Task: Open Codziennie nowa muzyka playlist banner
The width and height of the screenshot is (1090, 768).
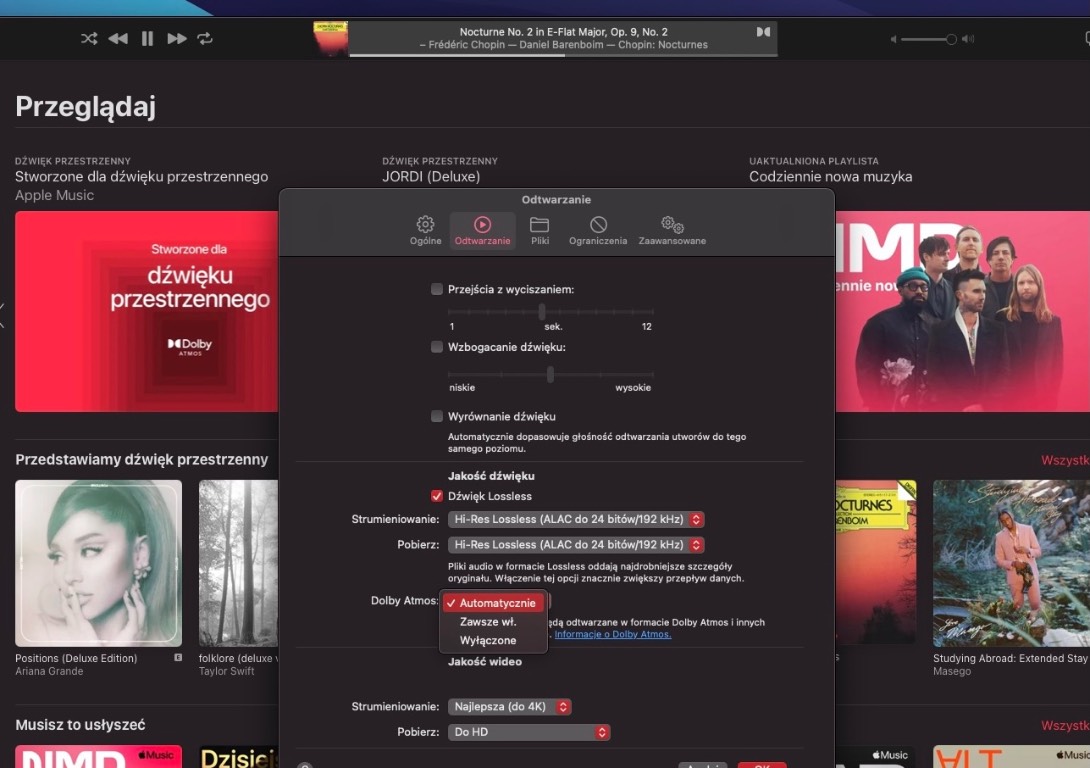Action: pos(963,311)
